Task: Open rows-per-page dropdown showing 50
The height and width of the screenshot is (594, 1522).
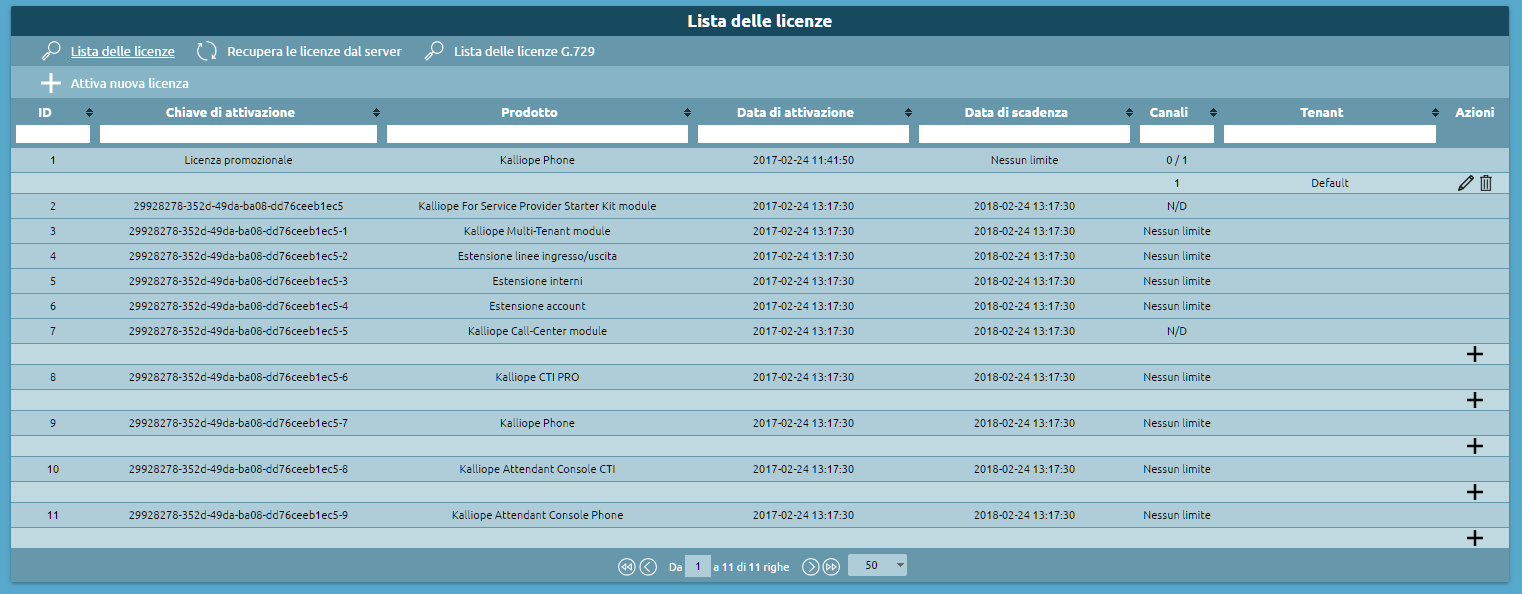Action: click(x=878, y=566)
